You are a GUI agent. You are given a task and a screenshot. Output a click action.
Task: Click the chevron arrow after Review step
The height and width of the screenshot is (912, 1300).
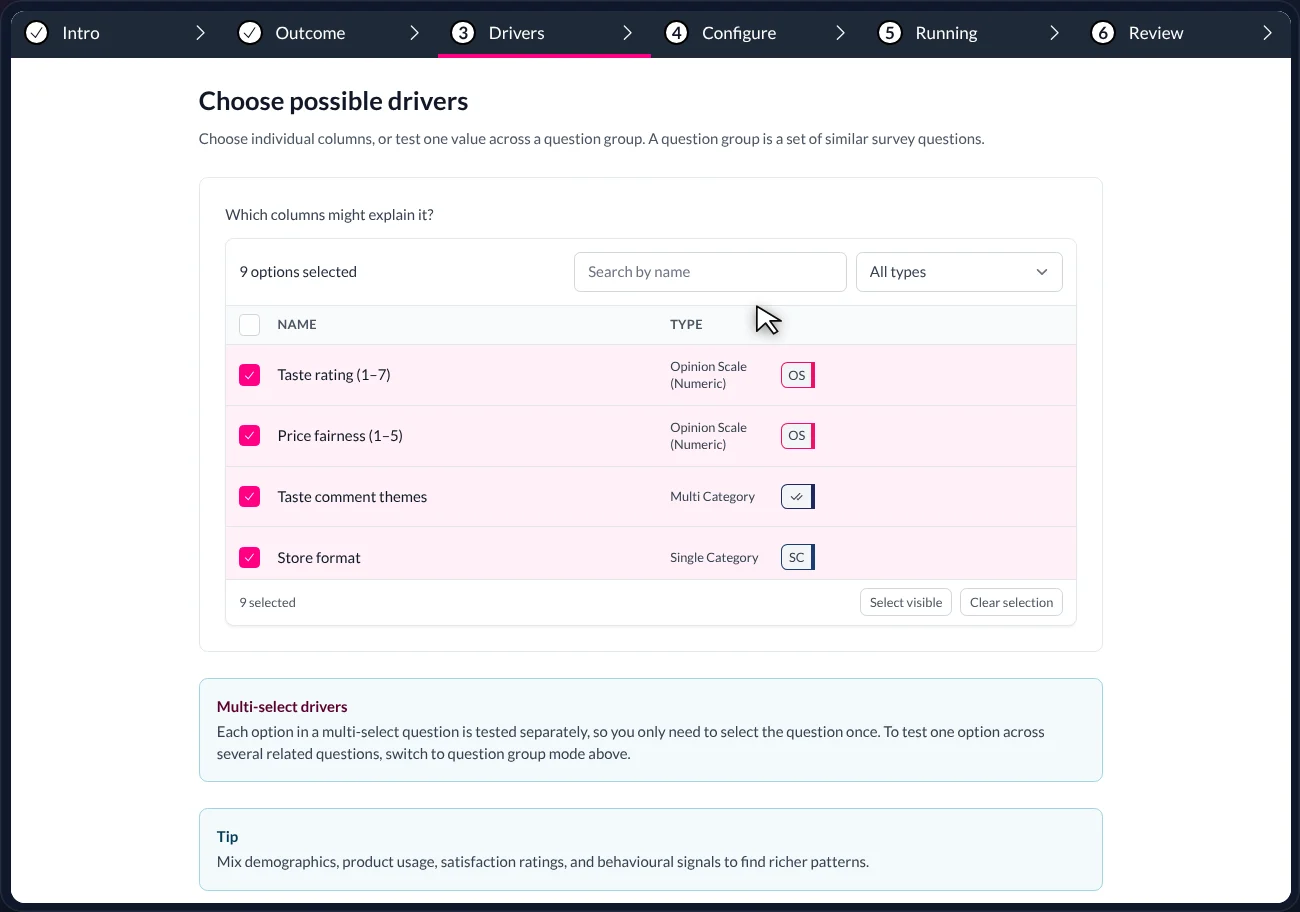[x=1267, y=33]
